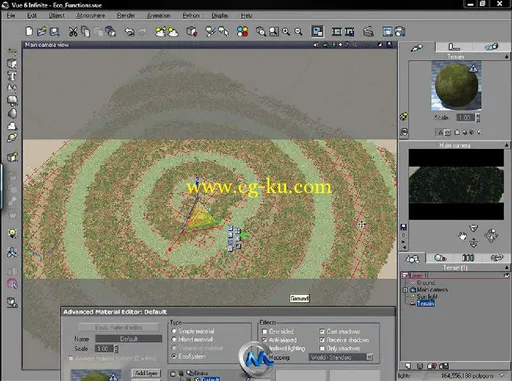Open the Atmosphere menu
512x381 pixels.
pyautogui.click(x=91, y=15)
